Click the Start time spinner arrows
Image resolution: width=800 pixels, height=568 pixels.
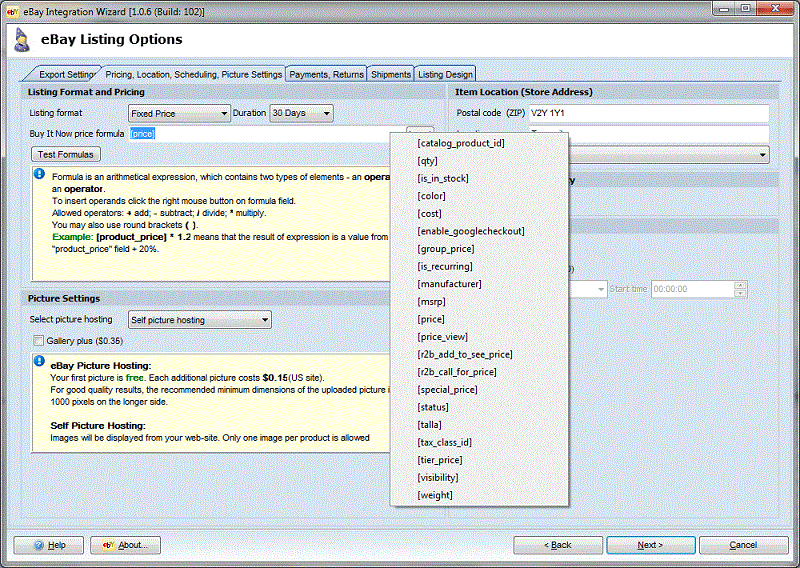tap(740, 289)
